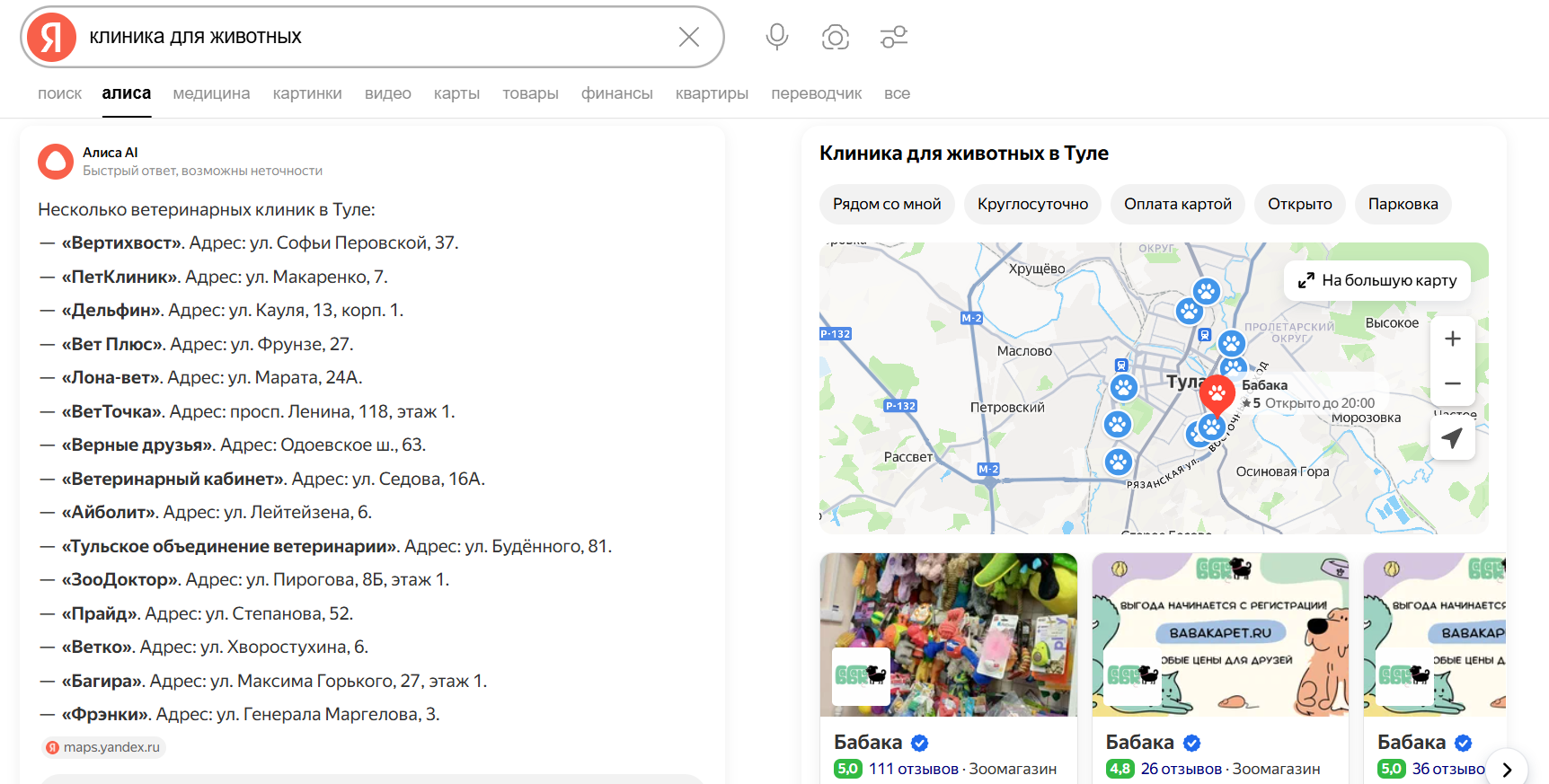This screenshot has width=1549, height=784.
Task: Open 111 отзывов link for Бабака
Action: click(x=913, y=769)
